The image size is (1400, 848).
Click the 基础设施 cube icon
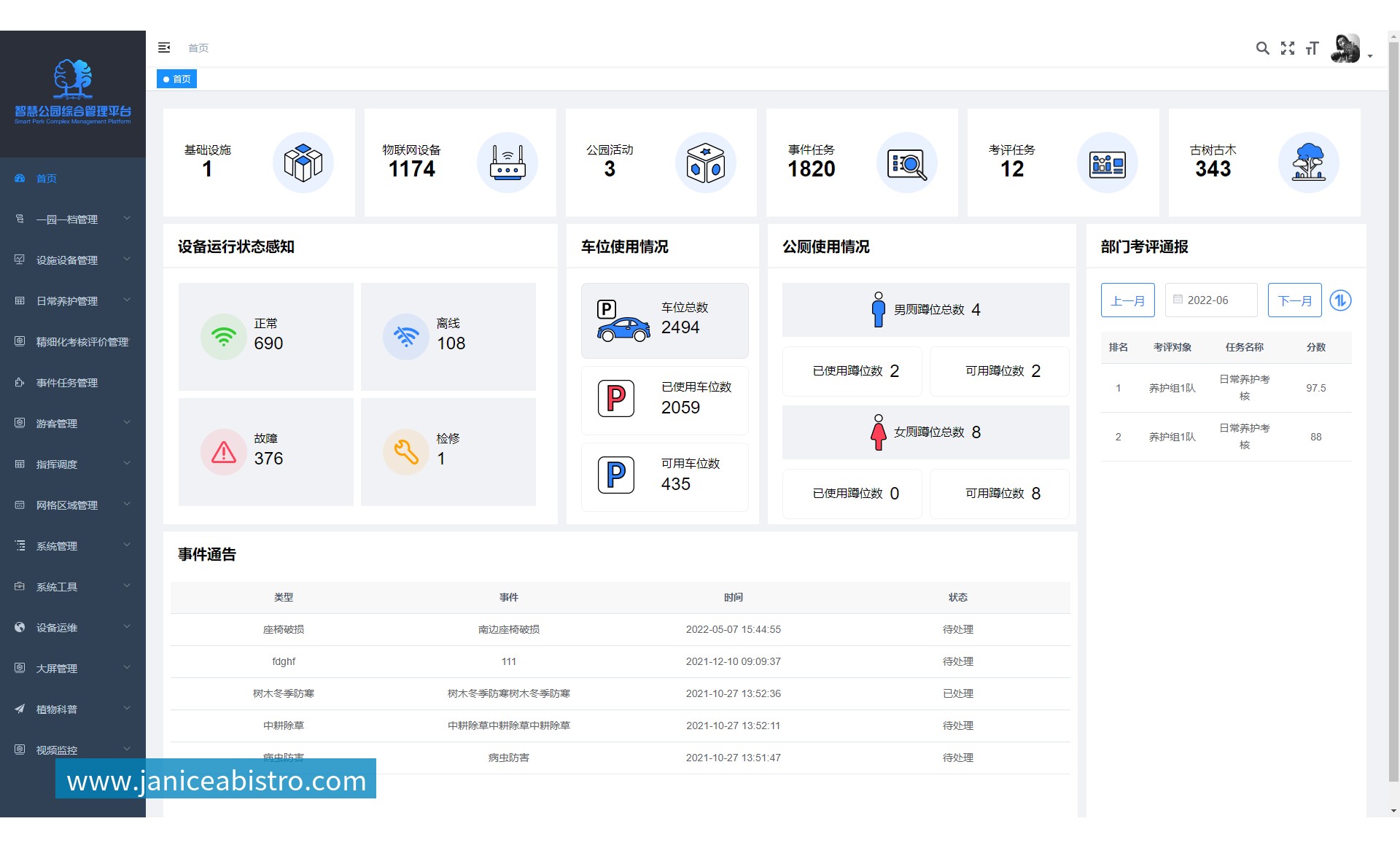(303, 163)
